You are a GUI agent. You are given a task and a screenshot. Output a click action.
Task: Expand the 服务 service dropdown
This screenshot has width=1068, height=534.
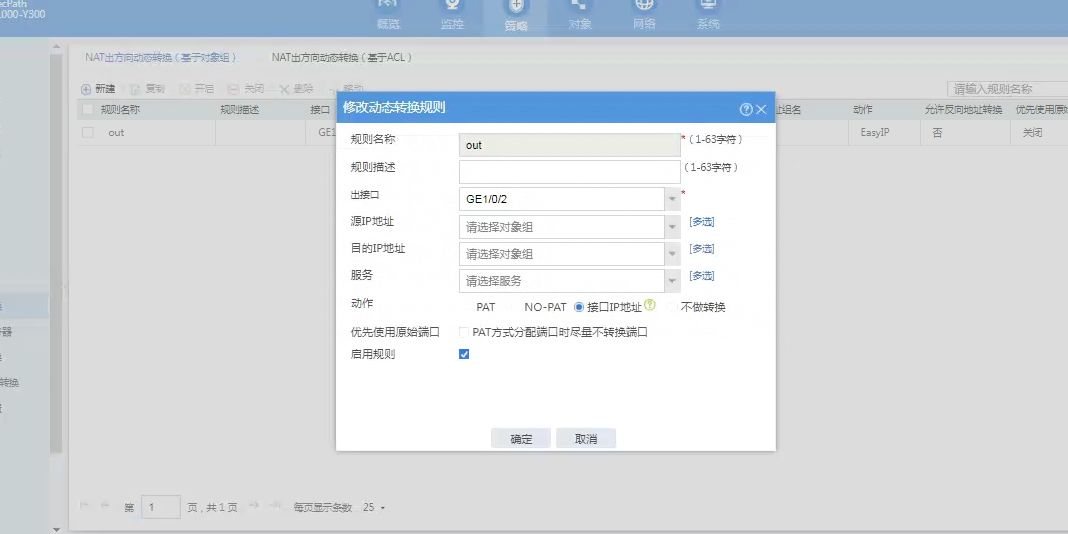click(672, 281)
